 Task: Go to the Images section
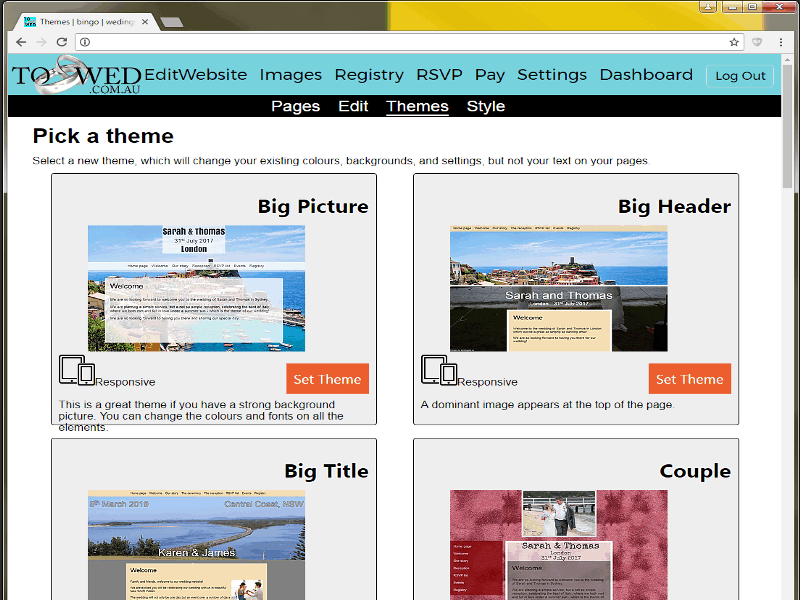pos(291,74)
